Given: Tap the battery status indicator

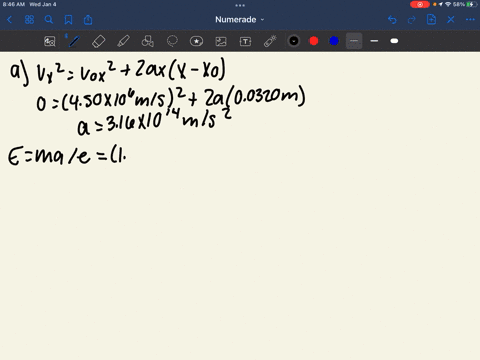Looking at the screenshot, I should (471, 5).
